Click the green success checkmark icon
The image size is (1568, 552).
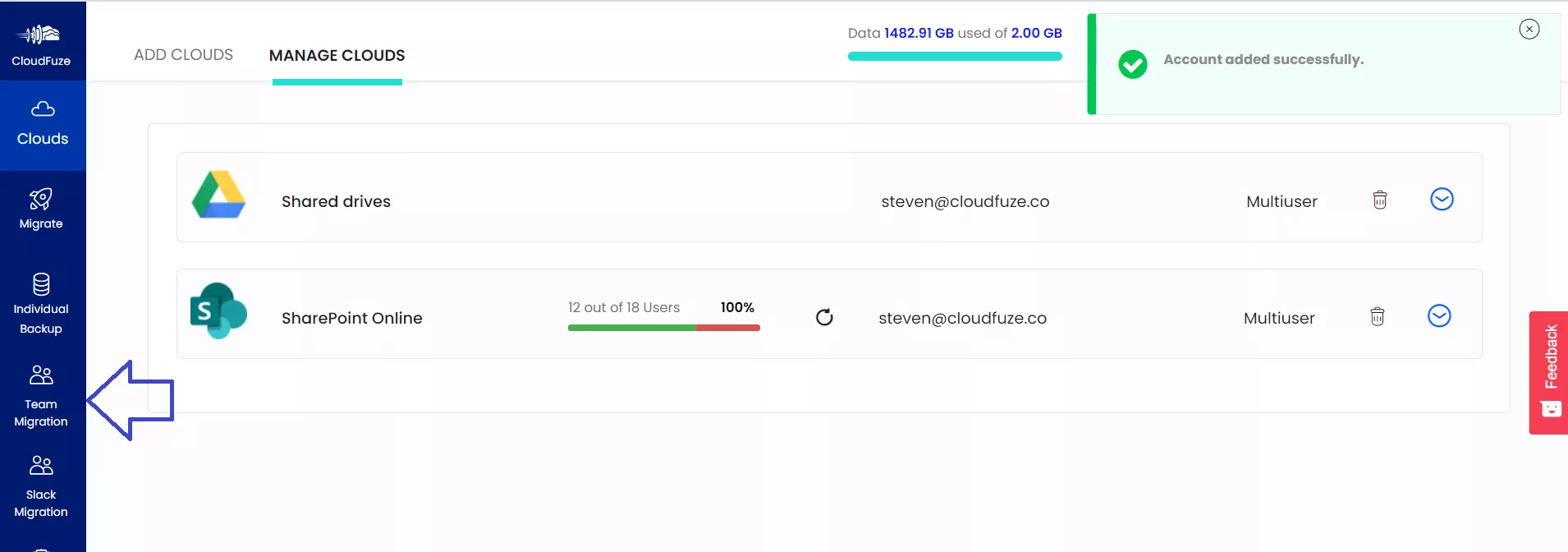pos(1133,64)
